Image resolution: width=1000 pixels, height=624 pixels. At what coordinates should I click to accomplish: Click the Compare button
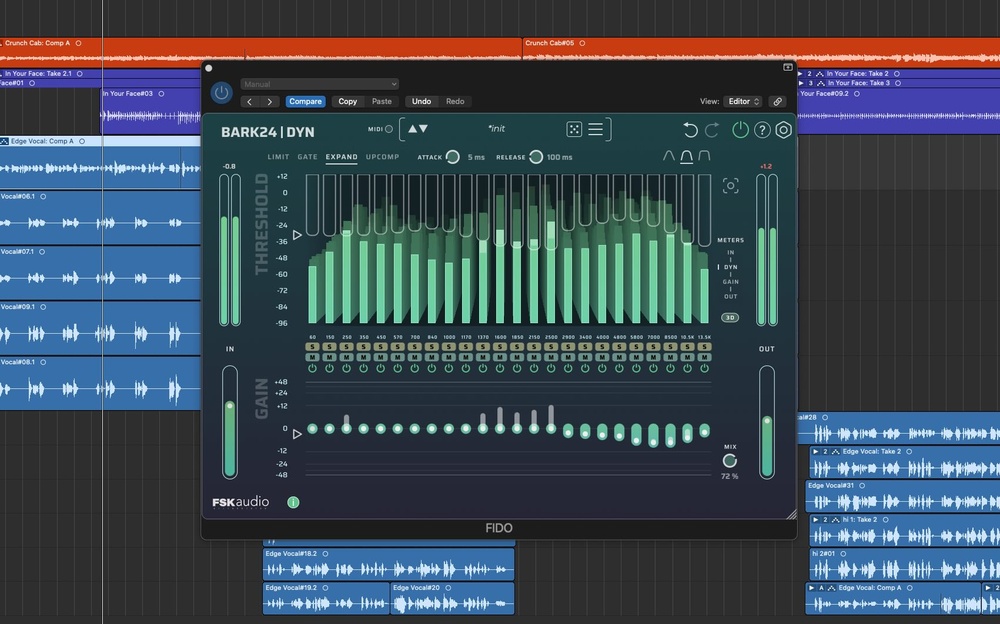coord(305,101)
